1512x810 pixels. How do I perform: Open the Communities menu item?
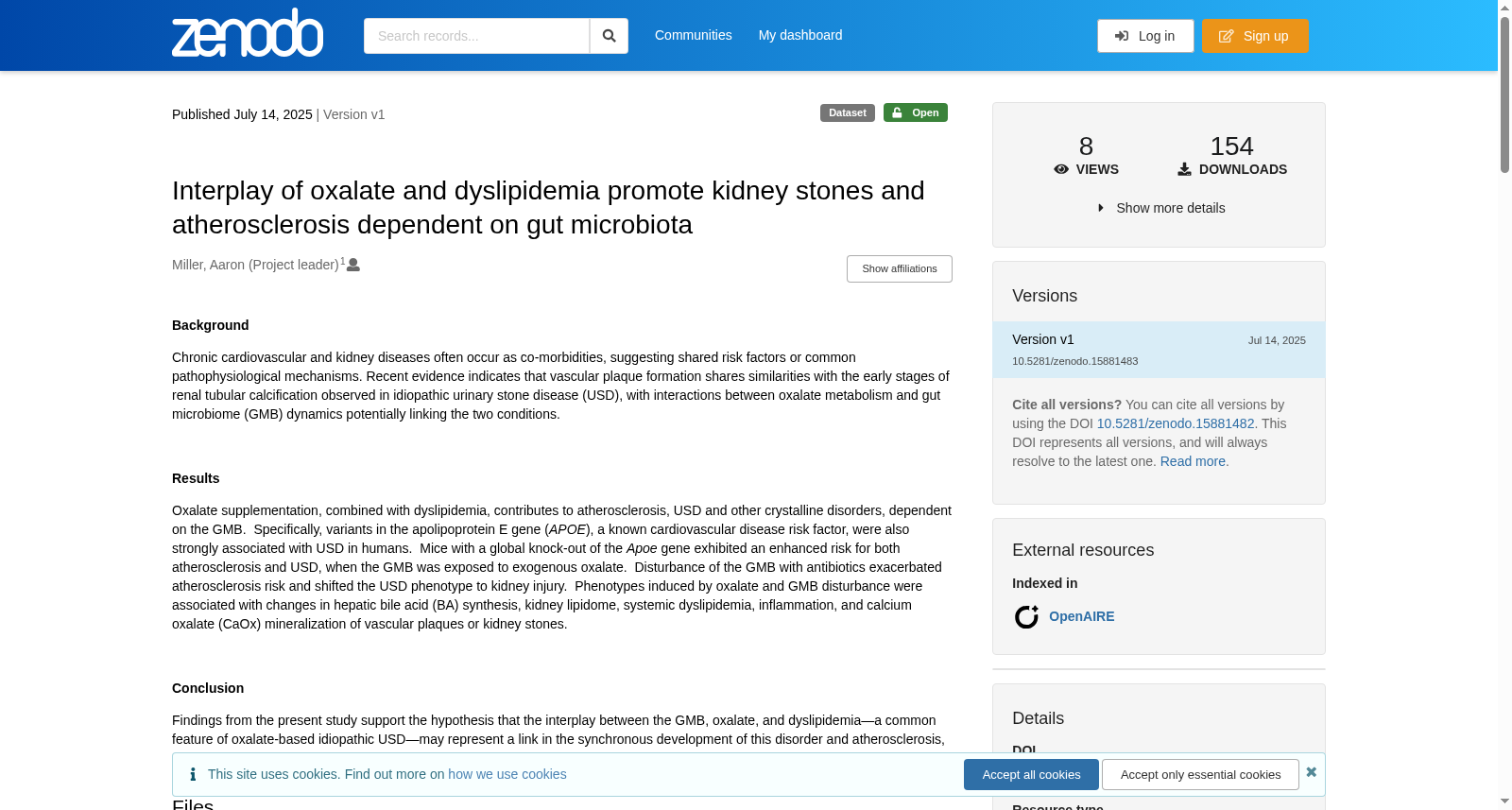point(694,35)
